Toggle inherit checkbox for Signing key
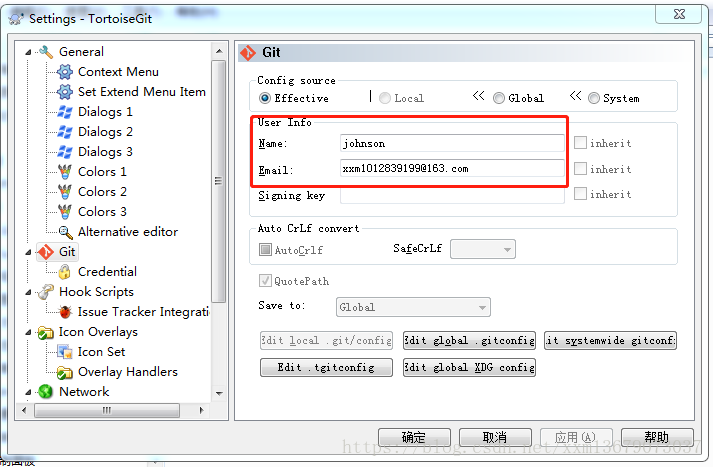Viewport: 713px width, 467px height. 580,194
